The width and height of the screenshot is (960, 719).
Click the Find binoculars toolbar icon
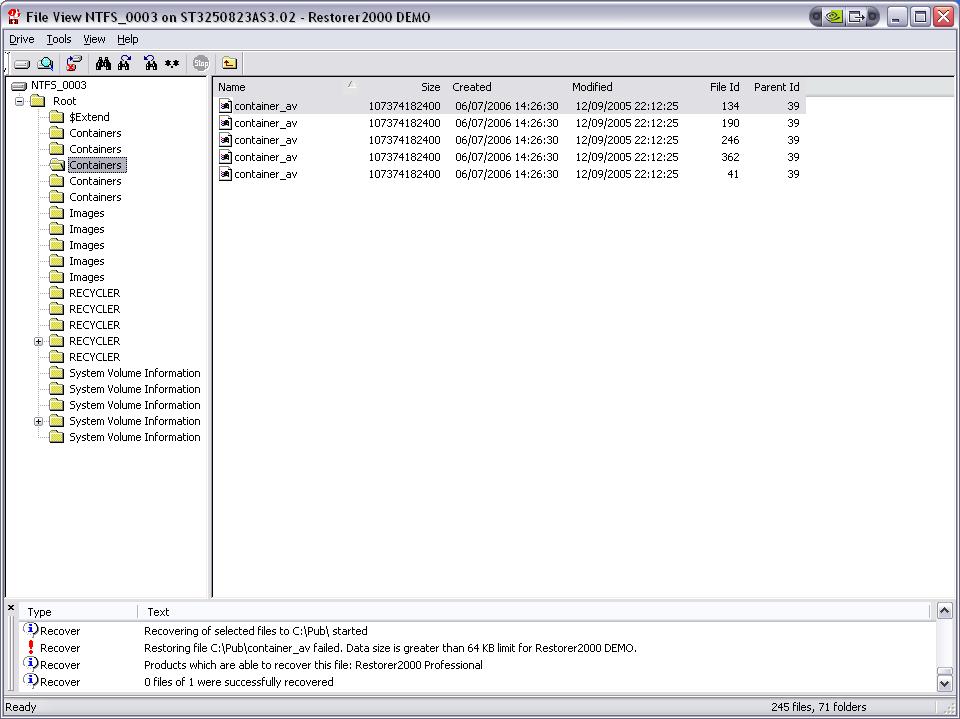click(x=103, y=63)
